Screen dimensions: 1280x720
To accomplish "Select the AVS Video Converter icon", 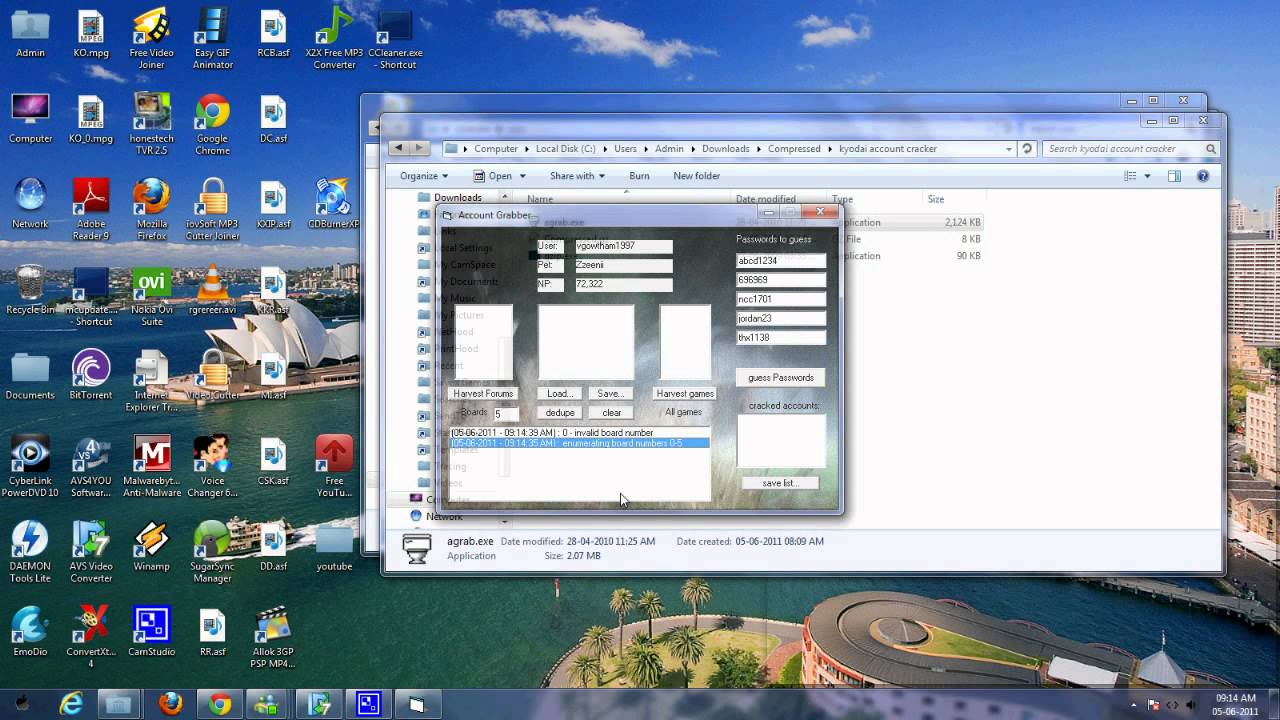I will point(91,553).
